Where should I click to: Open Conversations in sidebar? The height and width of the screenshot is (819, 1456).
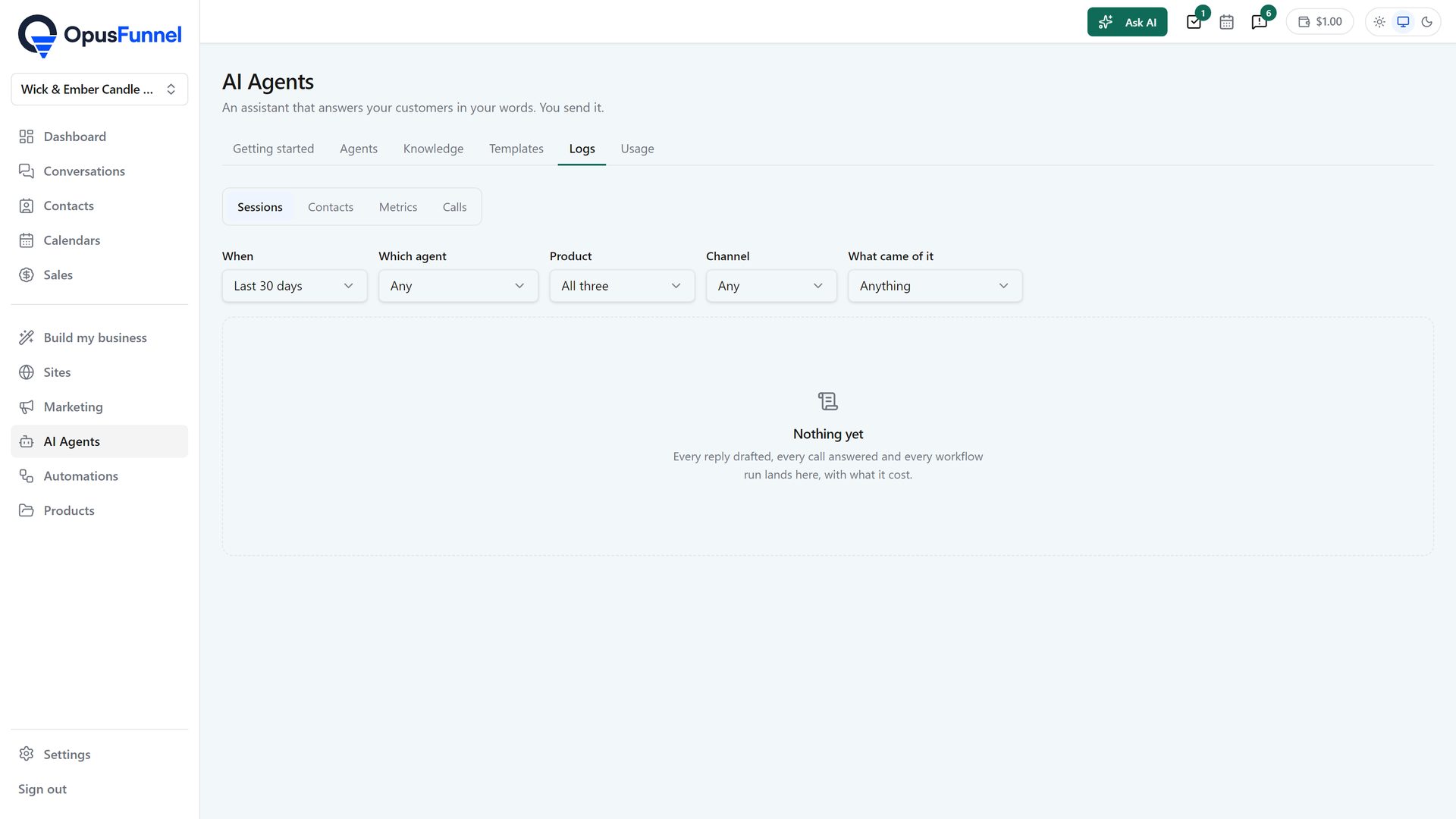coord(99,171)
